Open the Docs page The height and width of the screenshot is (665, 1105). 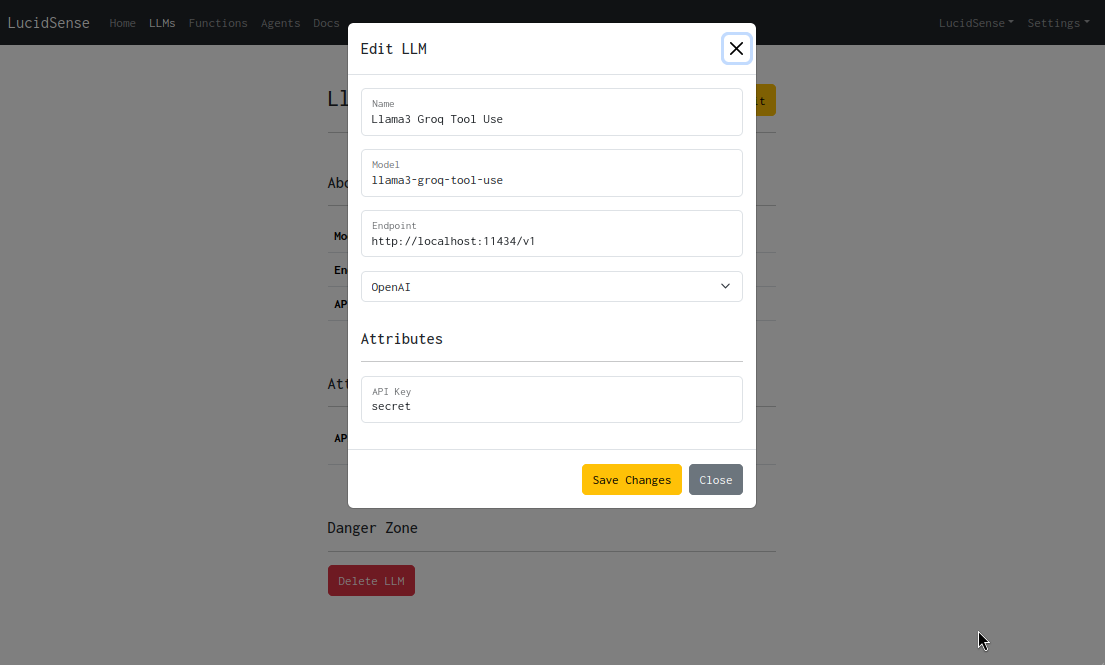pos(326,23)
